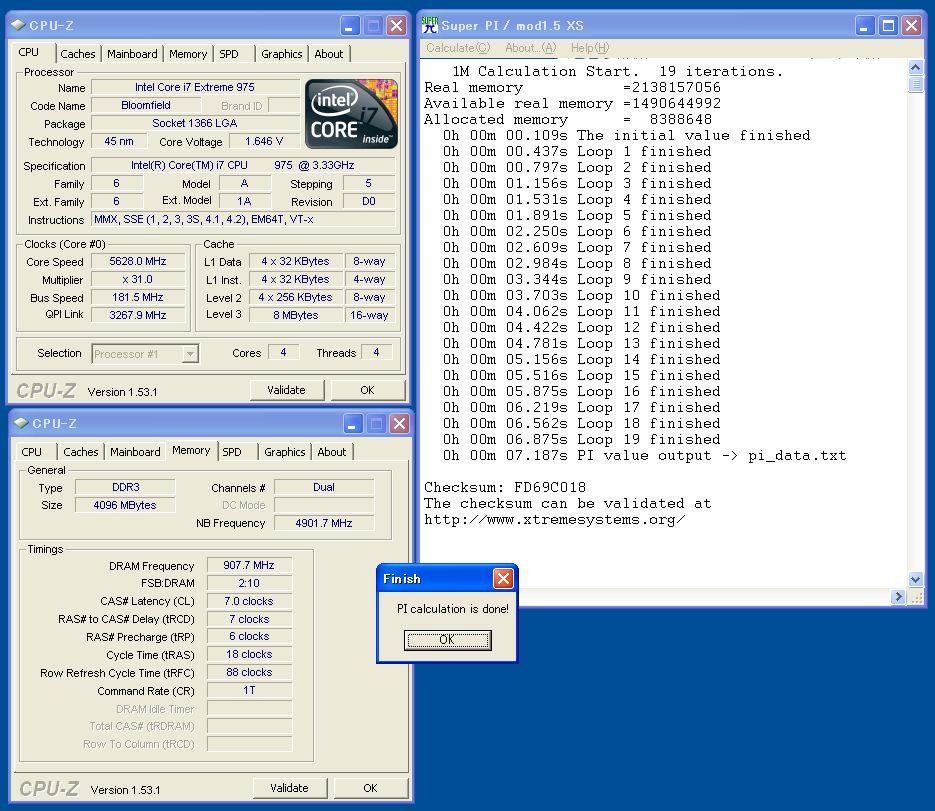
Task: Click the Channels # value Dual
Action: coord(324,487)
